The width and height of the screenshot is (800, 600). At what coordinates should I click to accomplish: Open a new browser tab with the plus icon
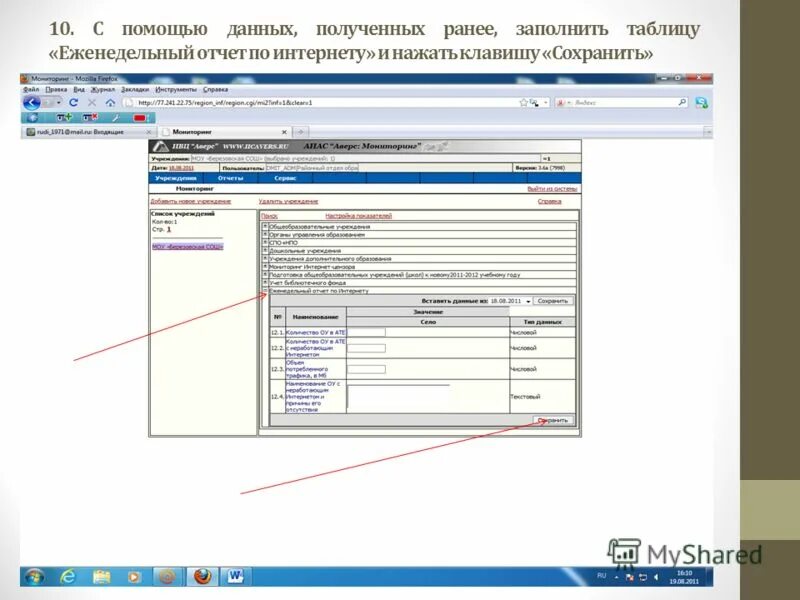tap(300, 130)
